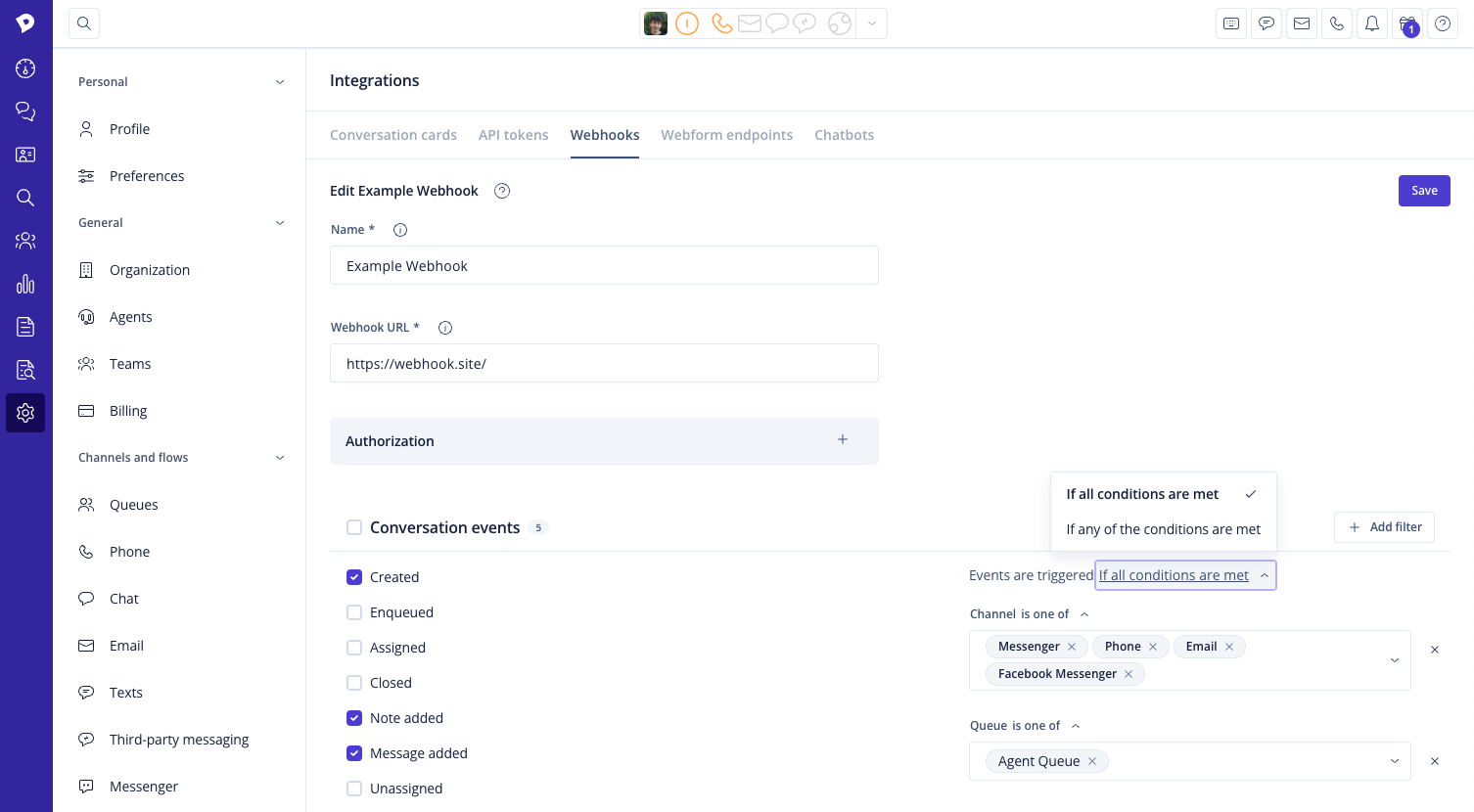The image size is (1474, 812).
Task: Open the notifications bell icon
Action: (1372, 23)
